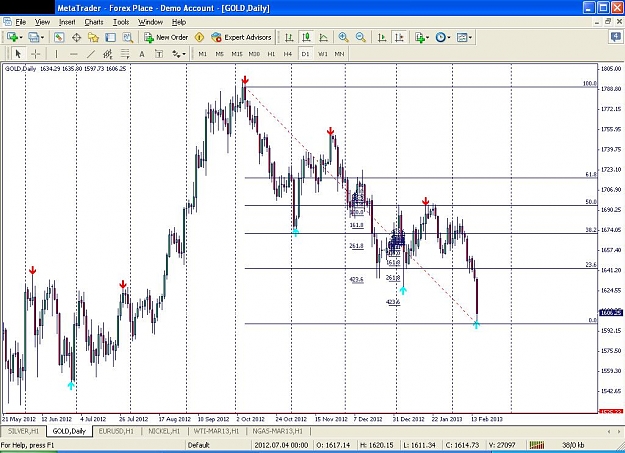Open the Templates dropdown
The height and width of the screenshot is (453, 625).
(464, 37)
